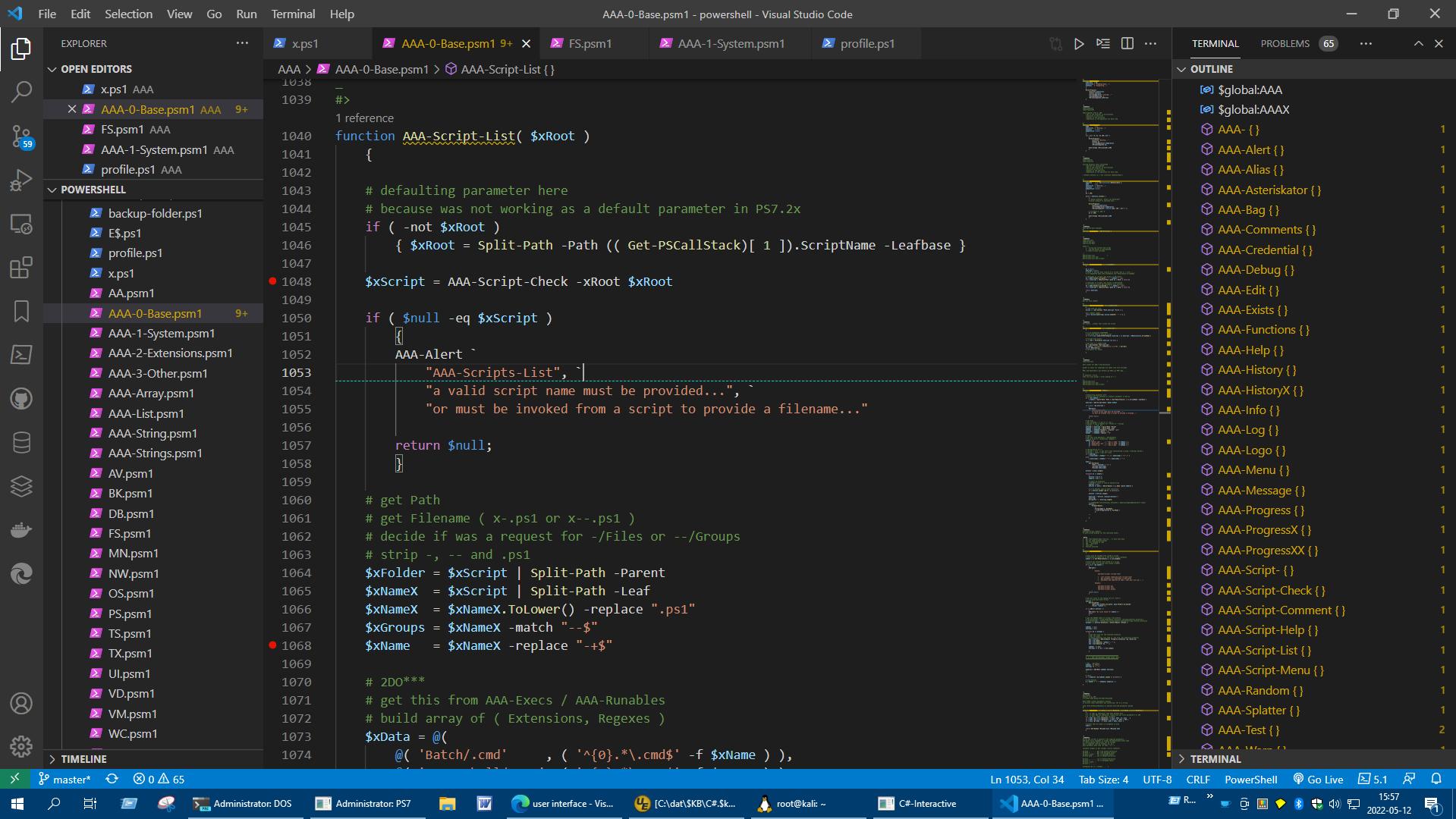Screen dimensions: 1456x819
Task: Open encoding UTF-8 selector
Action: 1157,780
